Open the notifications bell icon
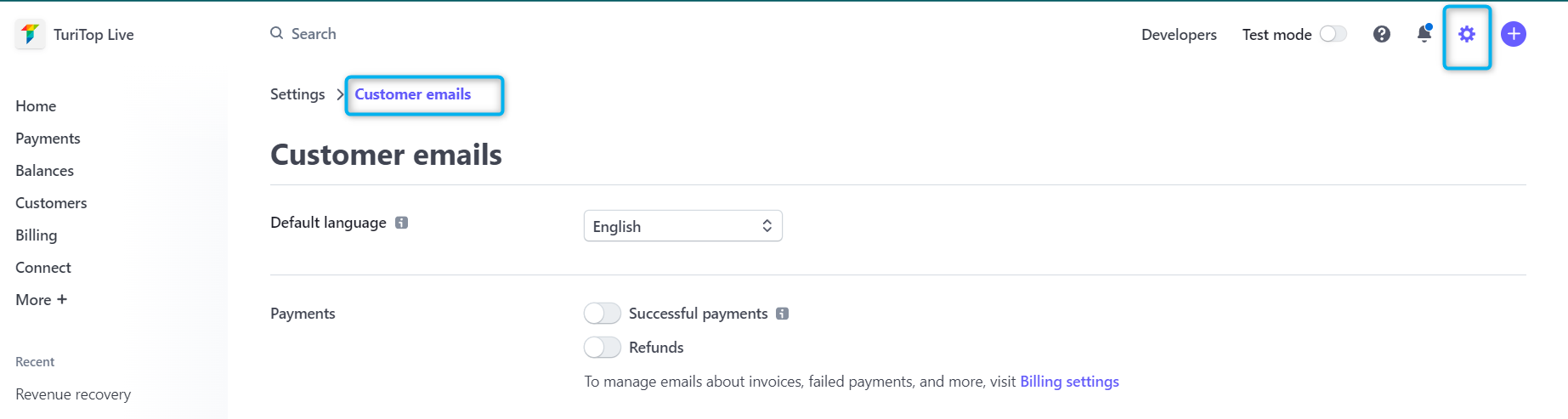 pos(1424,33)
